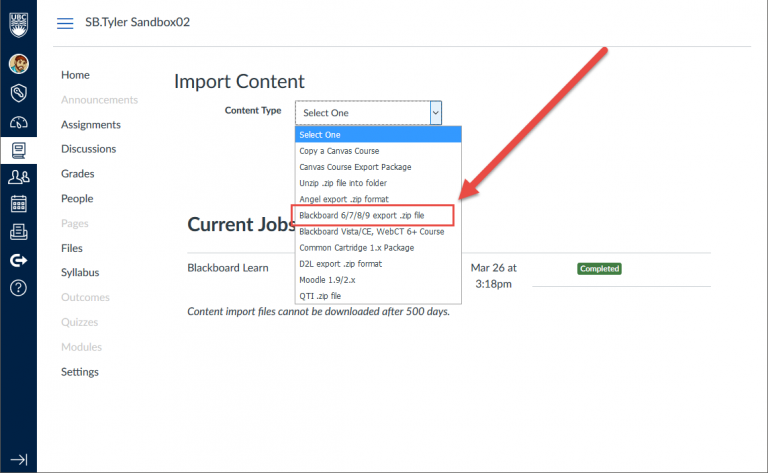The width and height of the screenshot is (768, 473).
Task: Go to the course Home page
Action: pyautogui.click(x=75, y=75)
